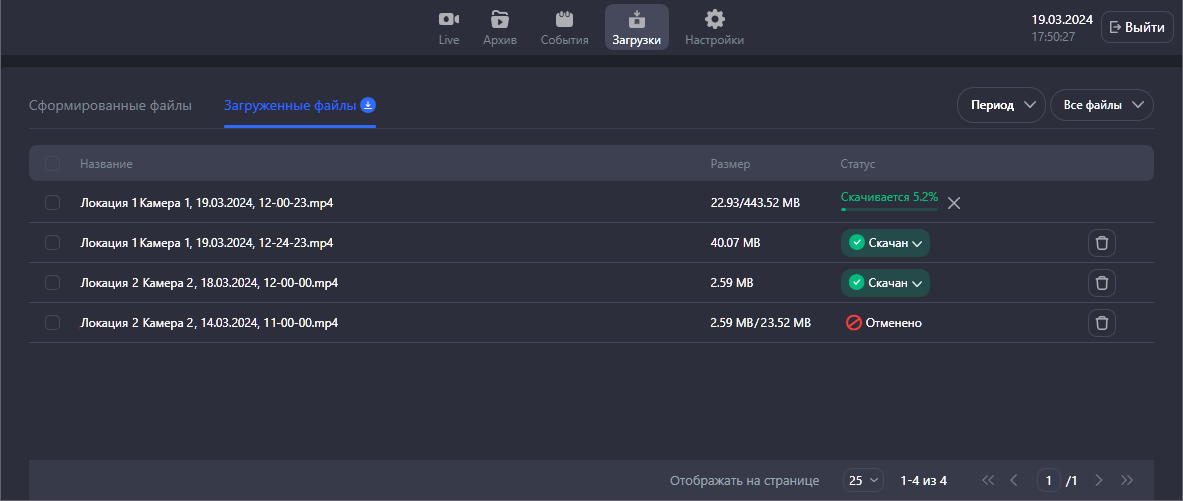1183x501 pixels.
Task: Switch to Сформированные файлы tab
Action: [x=110, y=105]
